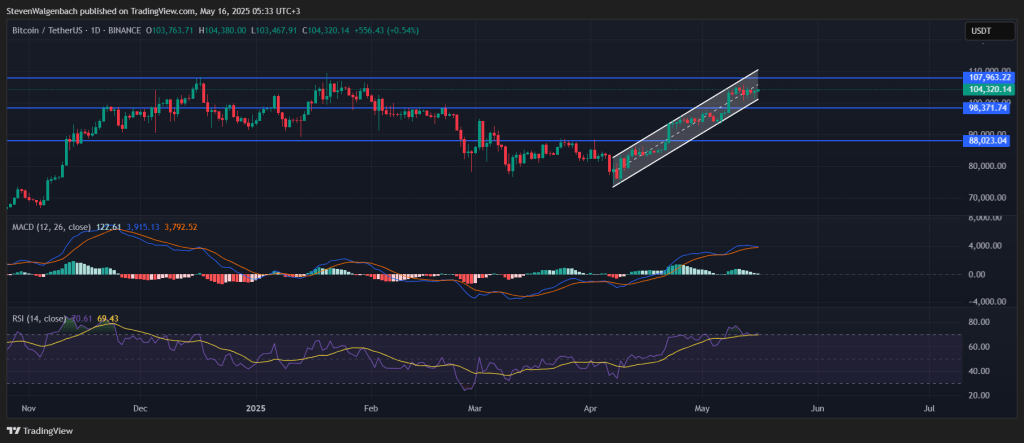Click the published on TradingView.com header text
This screenshot has height=443, width=1024.
(x=151, y=9)
